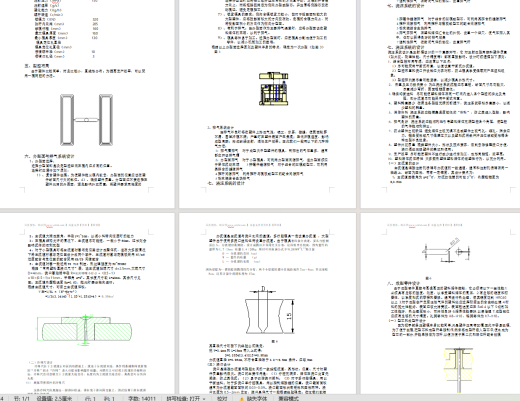This screenshot has height=401, width=520.
Task: Click the pull rod diagram with dimension 15
Action: pos(270,311)
